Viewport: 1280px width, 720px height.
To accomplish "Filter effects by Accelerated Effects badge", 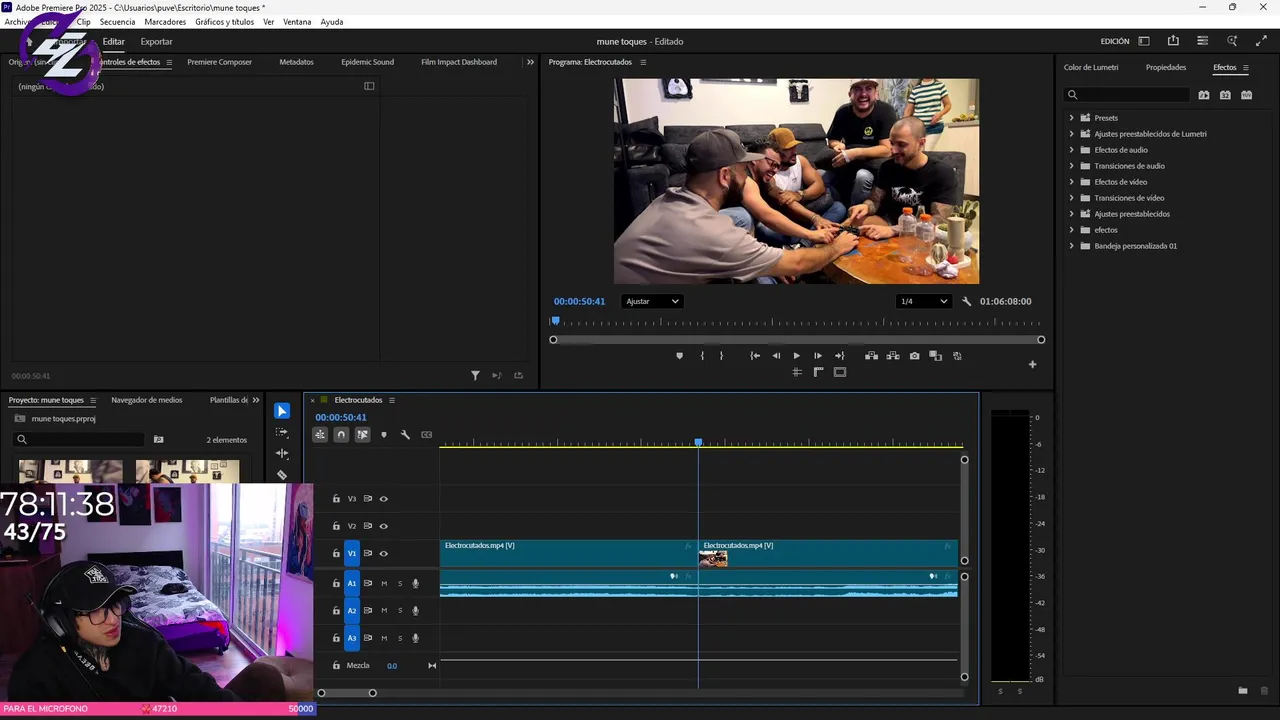I will [x=1204, y=95].
